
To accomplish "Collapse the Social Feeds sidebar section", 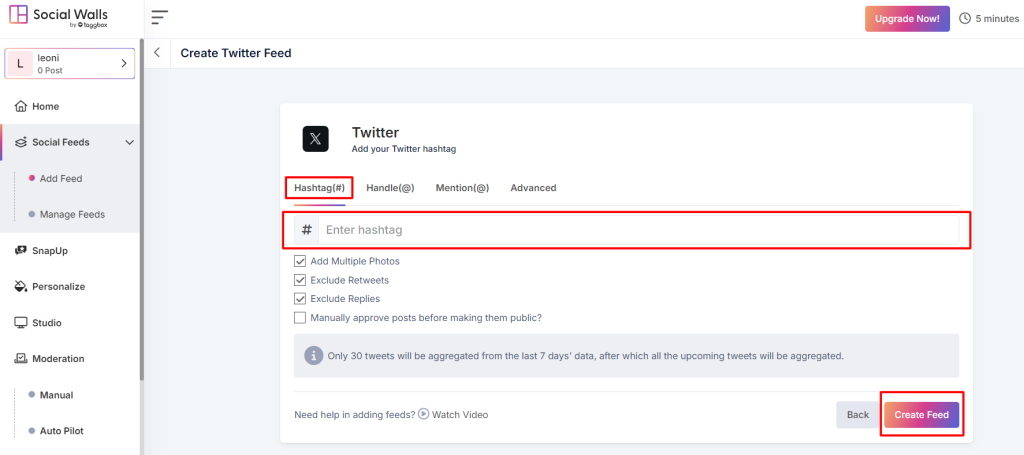I will pyautogui.click(x=129, y=142).
